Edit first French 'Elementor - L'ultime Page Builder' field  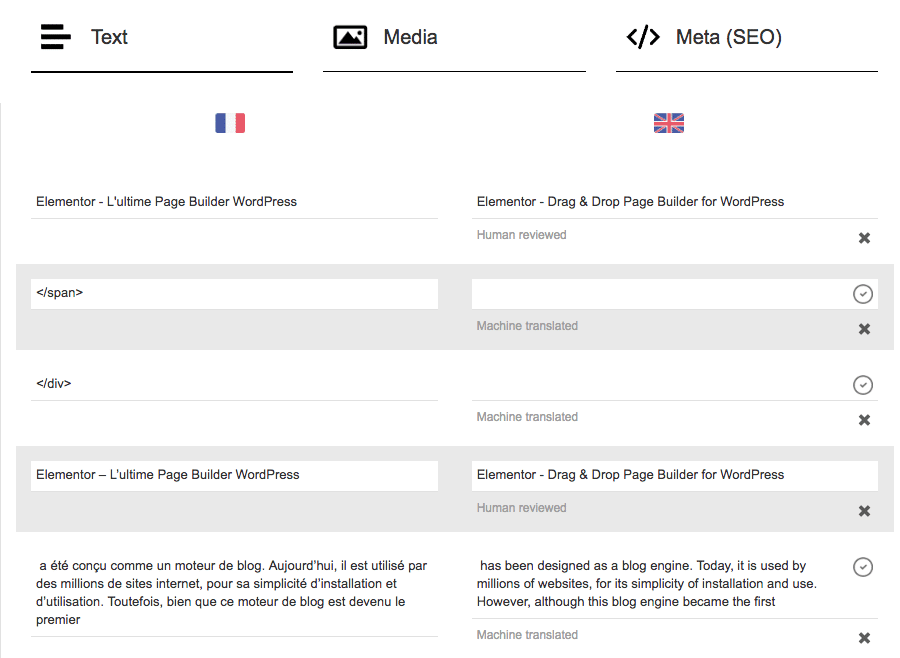point(234,202)
